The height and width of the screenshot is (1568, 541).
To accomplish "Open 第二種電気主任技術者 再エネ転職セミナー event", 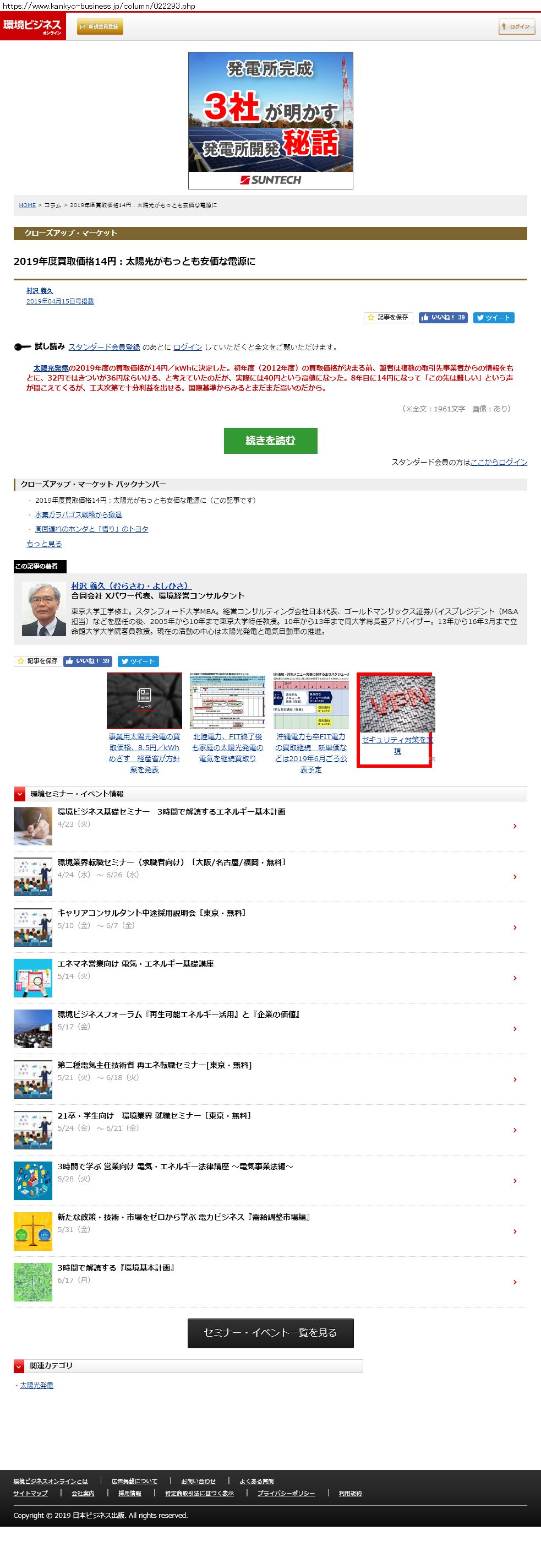I will coord(155,1065).
